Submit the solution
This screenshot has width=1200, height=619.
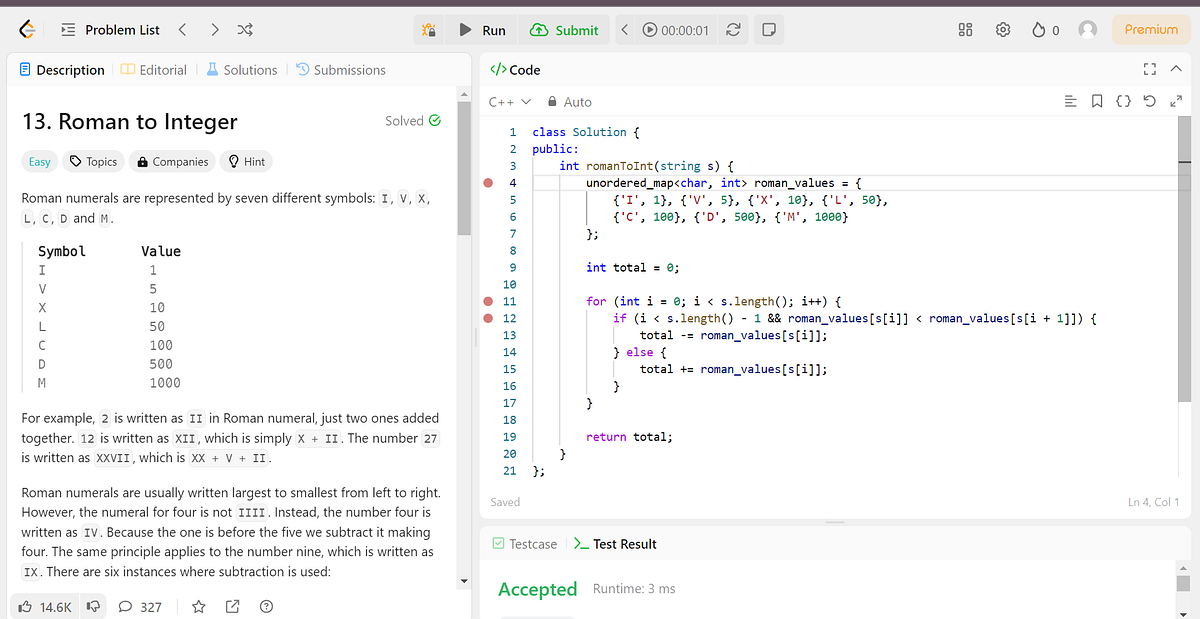click(564, 30)
